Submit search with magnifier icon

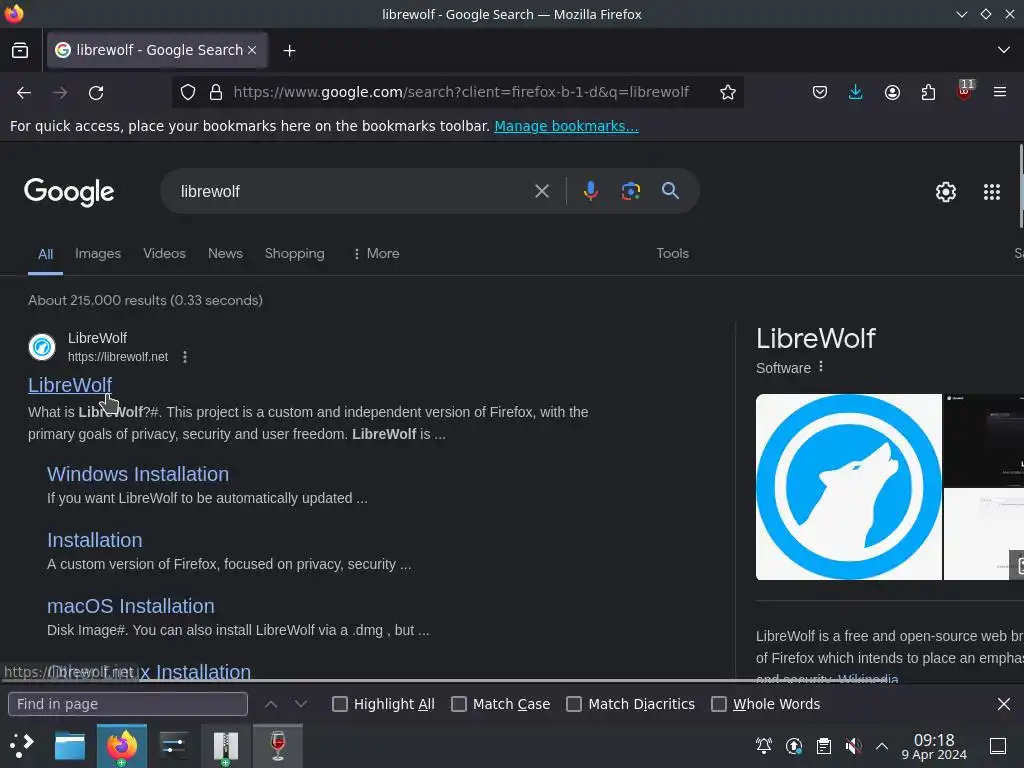pyautogui.click(x=670, y=191)
